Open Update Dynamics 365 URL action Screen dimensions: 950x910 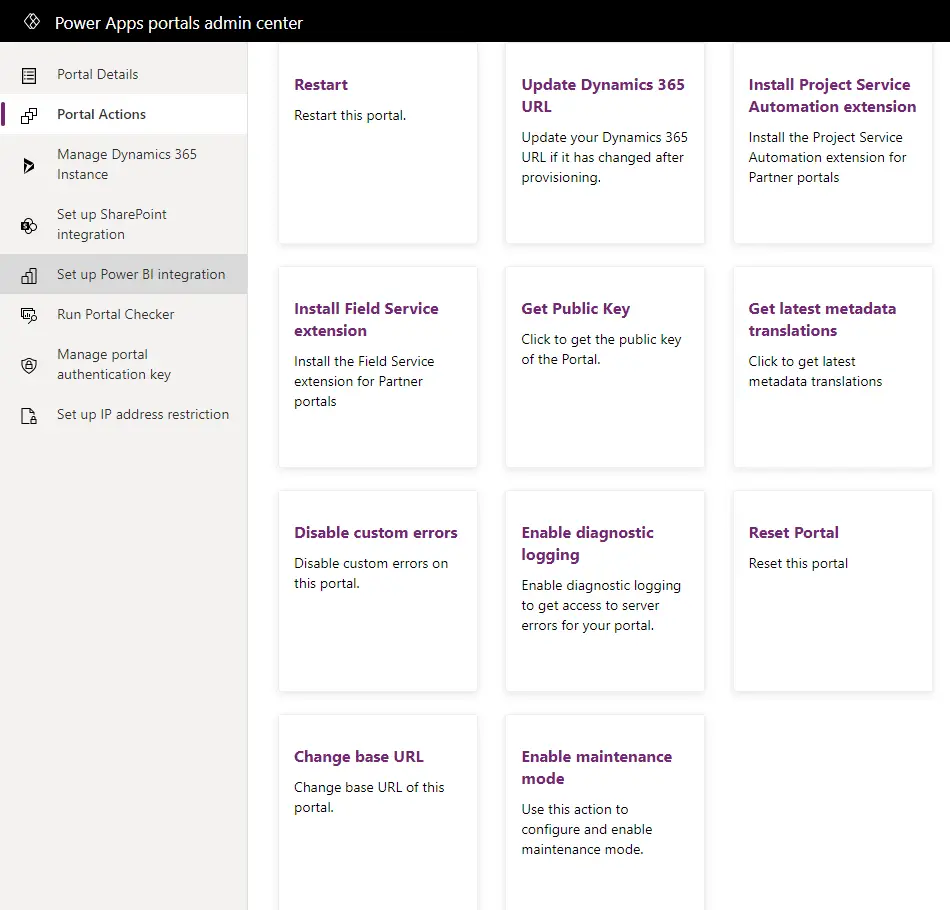(x=605, y=143)
